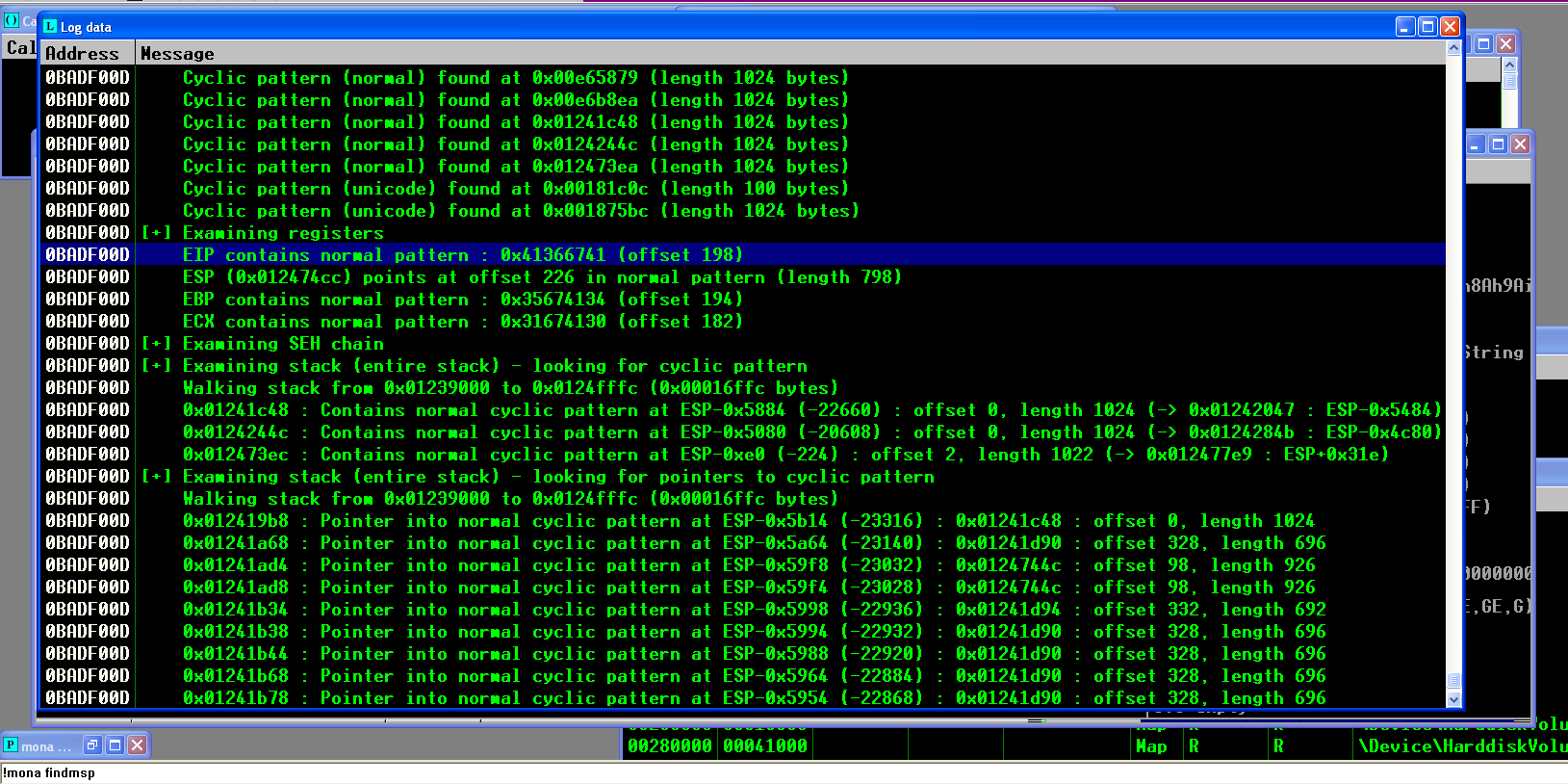
Task: Minimize the Log data window
Action: coord(1405,27)
